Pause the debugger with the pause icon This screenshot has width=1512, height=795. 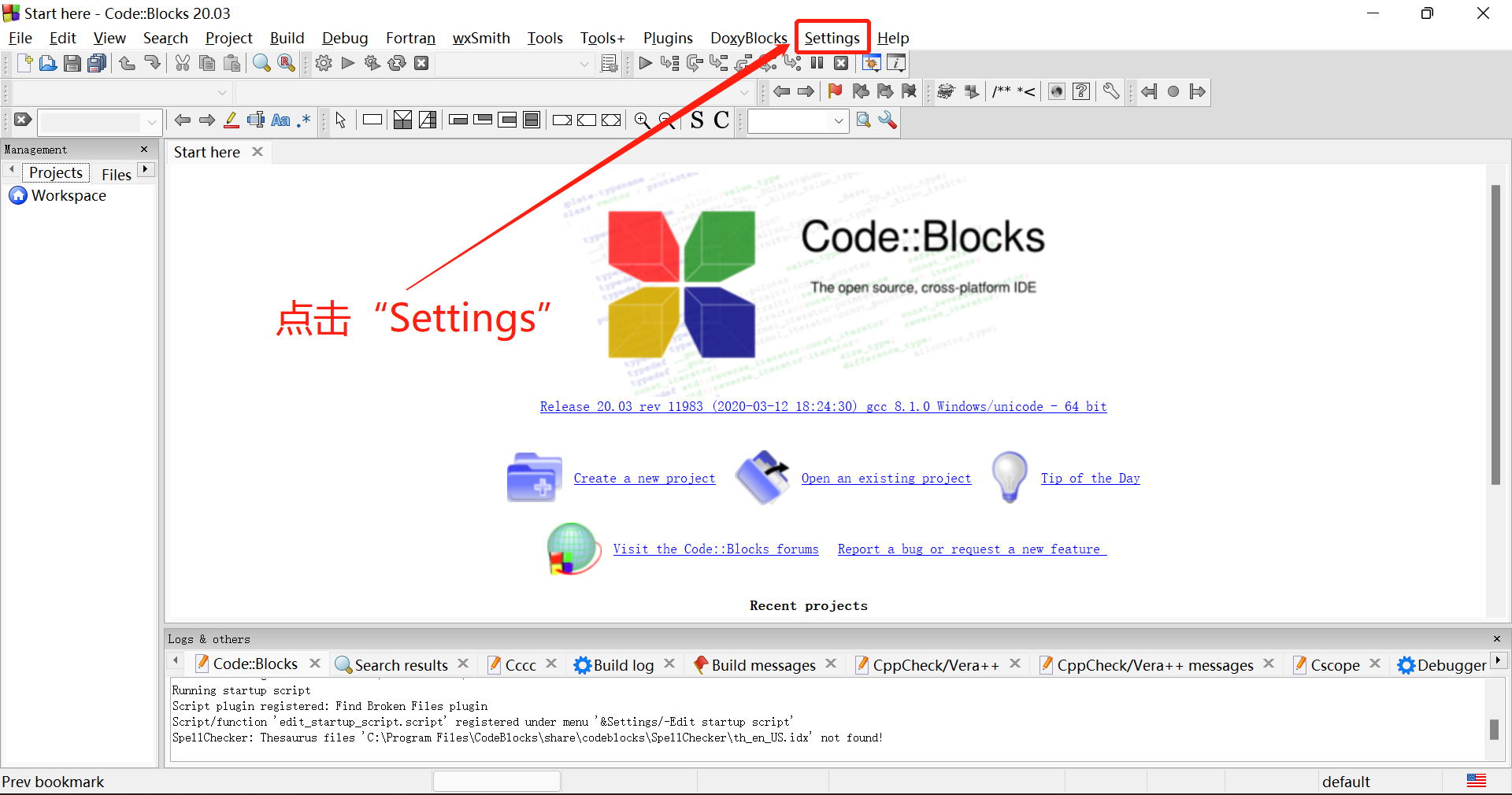point(817,63)
